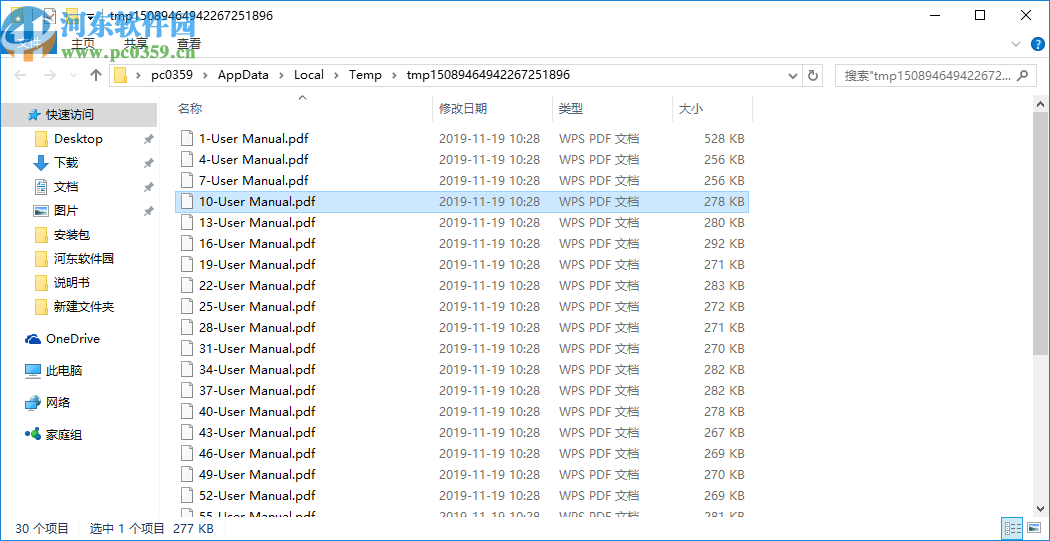
Task: Click the search magnifier icon
Action: click(x=1023, y=75)
